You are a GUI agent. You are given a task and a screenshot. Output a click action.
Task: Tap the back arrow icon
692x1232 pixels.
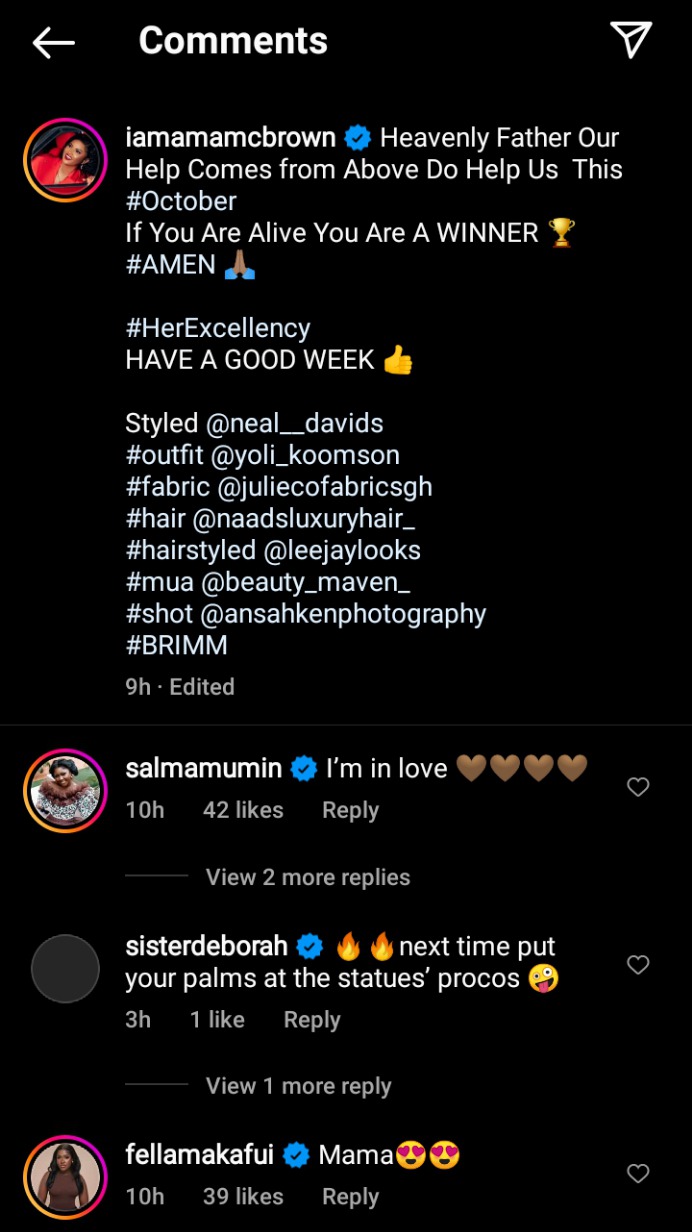(54, 42)
